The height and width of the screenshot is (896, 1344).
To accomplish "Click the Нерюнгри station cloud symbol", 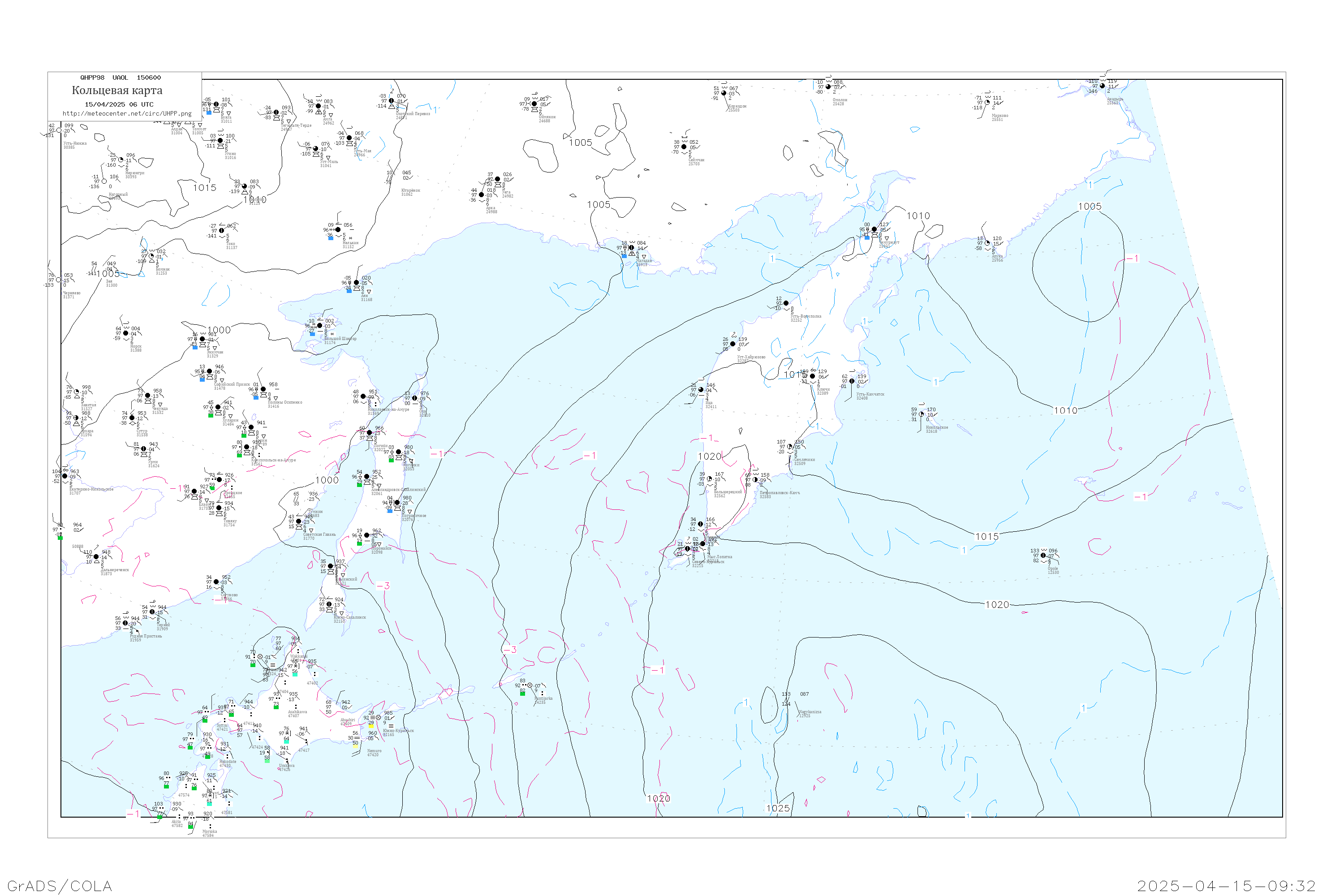I will [x=121, y=160].
